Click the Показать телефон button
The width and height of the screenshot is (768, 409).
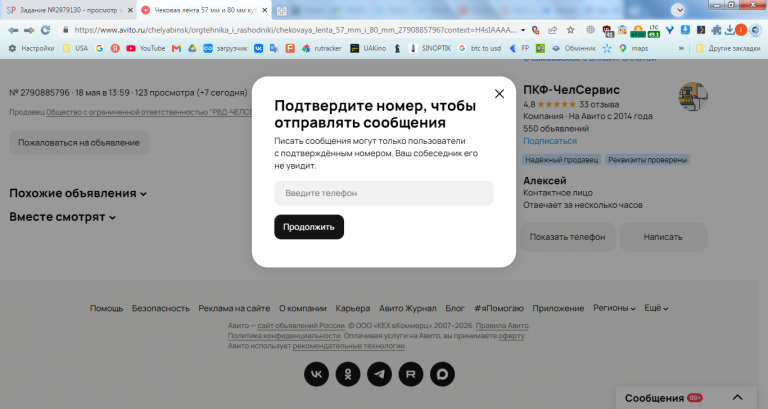click(567, 237)
